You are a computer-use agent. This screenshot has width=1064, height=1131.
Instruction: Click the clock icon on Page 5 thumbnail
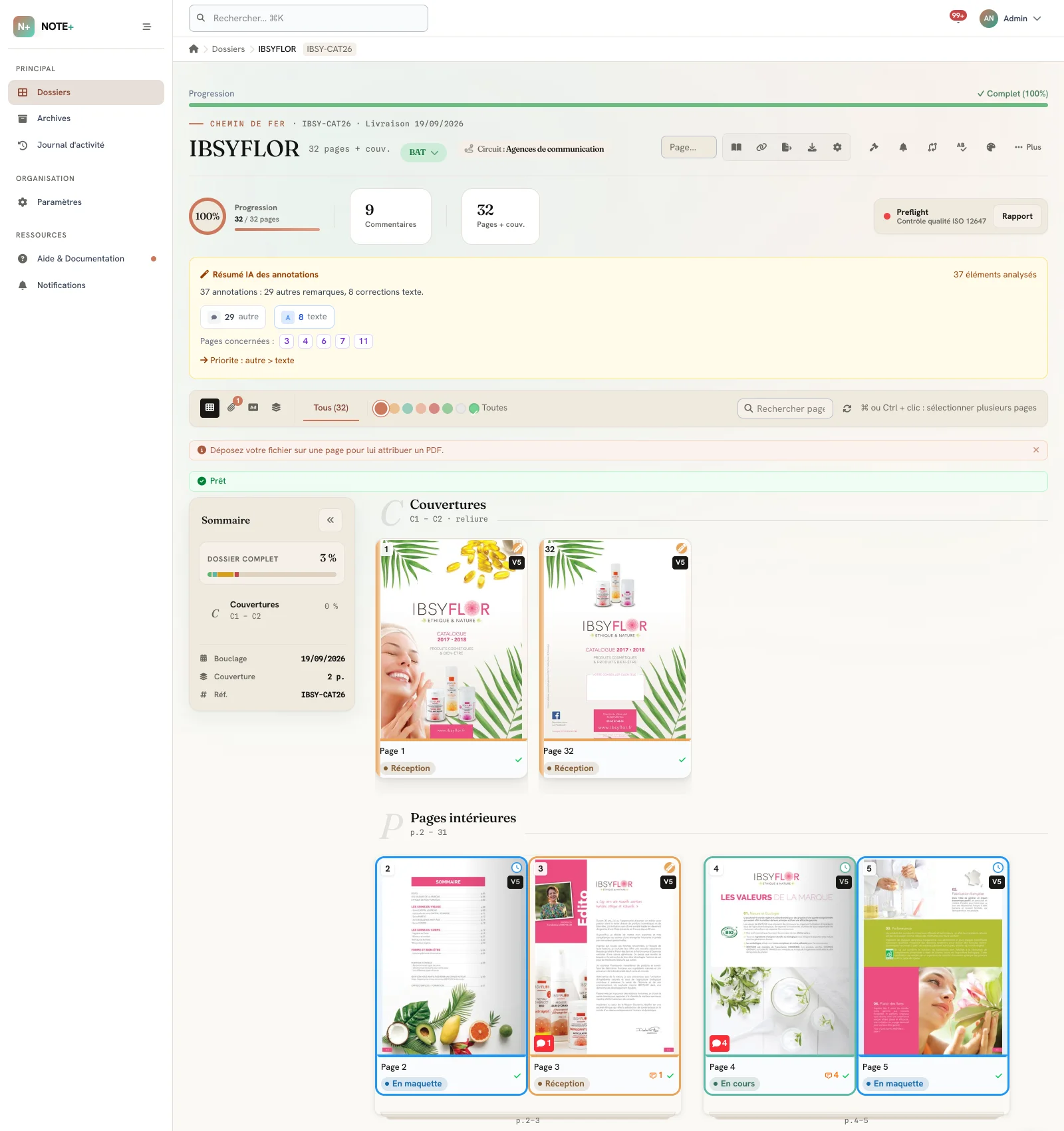click(998, 868)
